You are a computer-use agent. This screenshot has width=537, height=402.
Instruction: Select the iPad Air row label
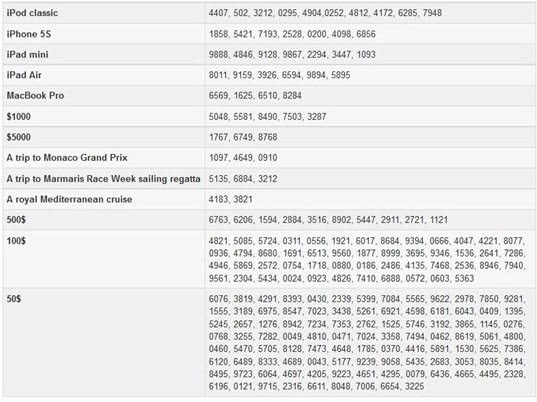click(24, 75)
